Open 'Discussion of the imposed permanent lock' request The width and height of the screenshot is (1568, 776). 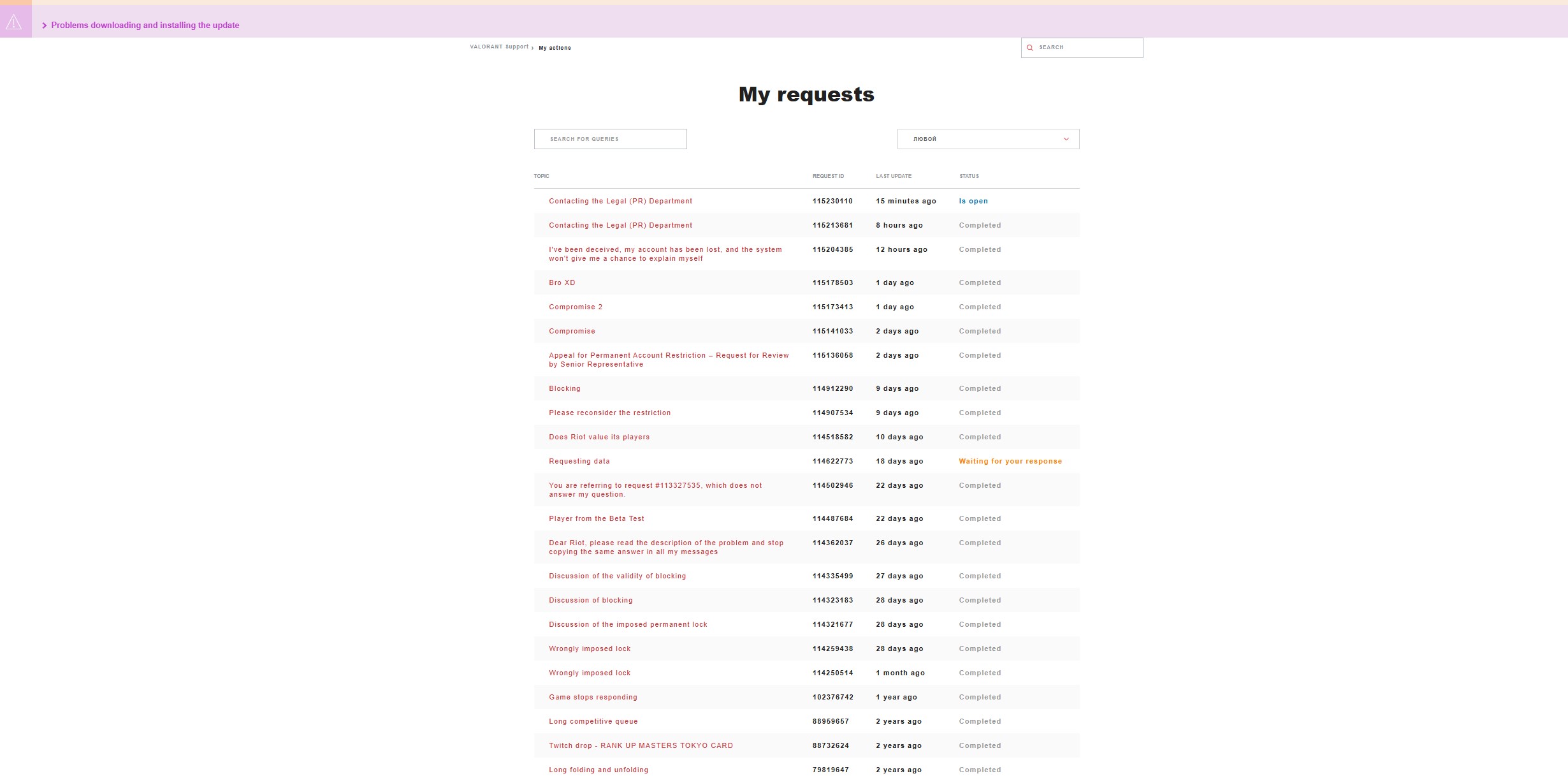coord(628,624)
